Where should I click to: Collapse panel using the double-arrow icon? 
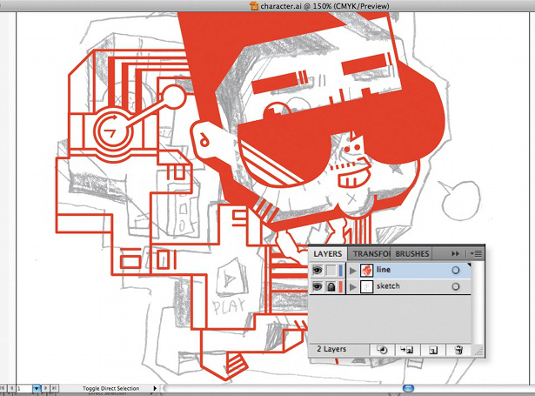455,254
